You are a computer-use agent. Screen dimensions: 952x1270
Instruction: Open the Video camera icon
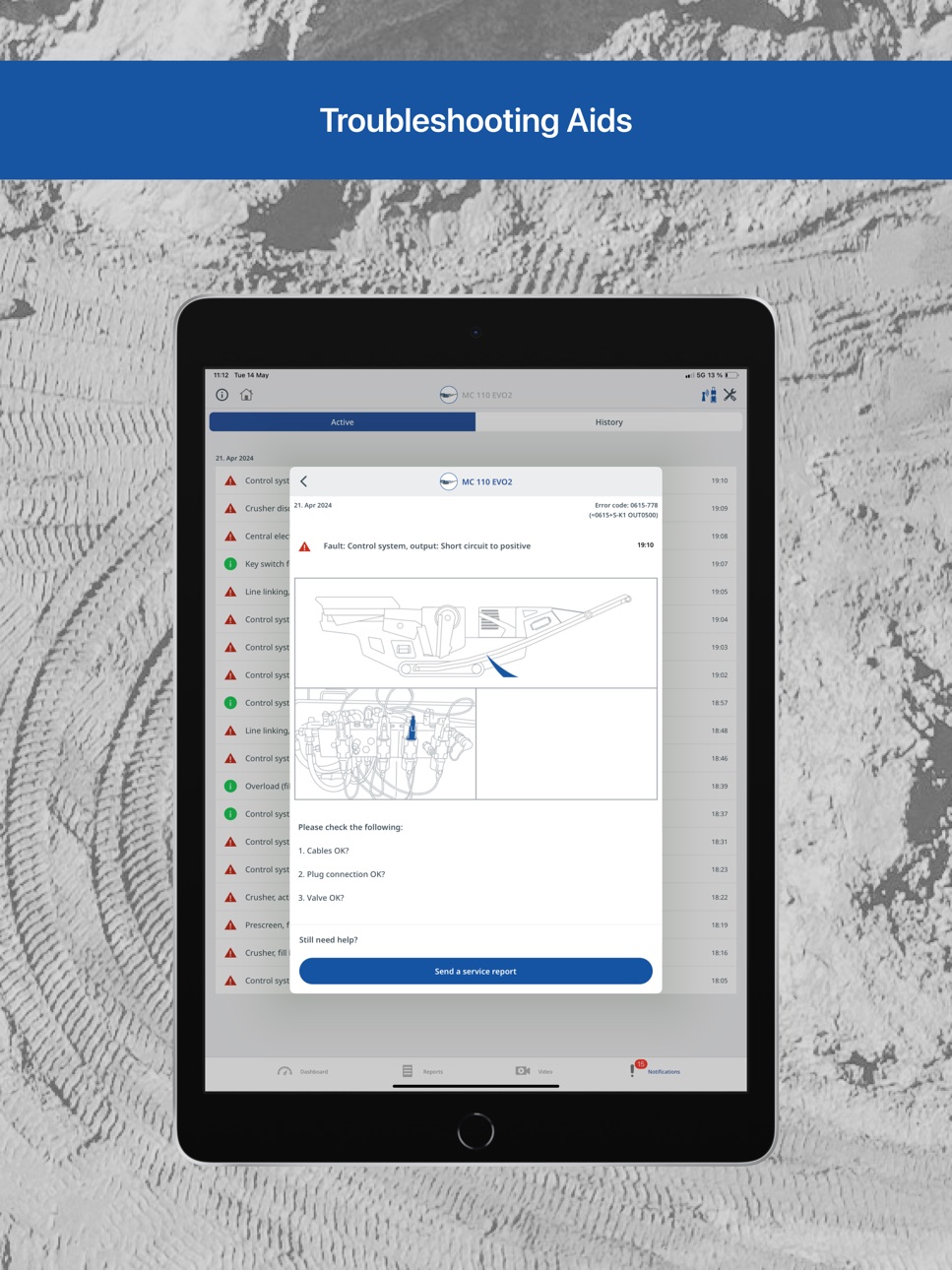point(523,1071)
